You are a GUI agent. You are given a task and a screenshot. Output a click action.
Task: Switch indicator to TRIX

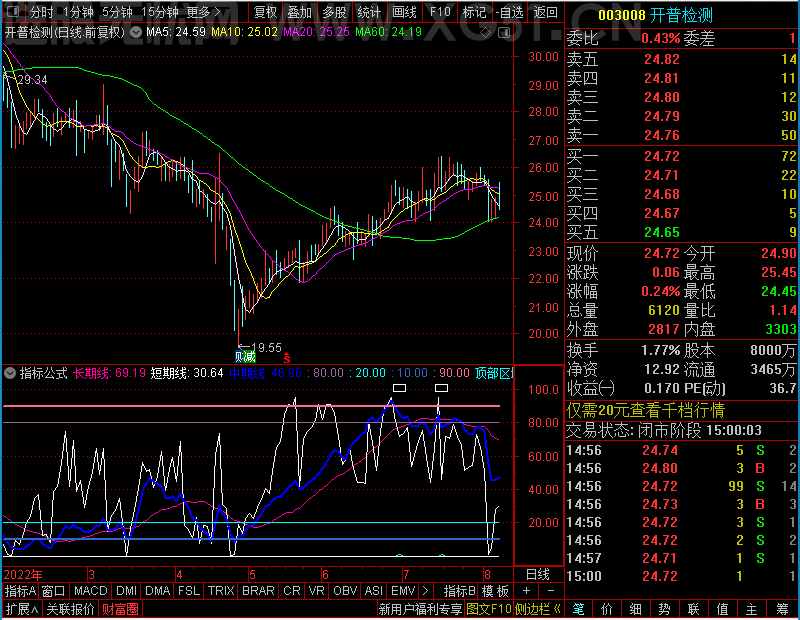[x=221, y=591]
